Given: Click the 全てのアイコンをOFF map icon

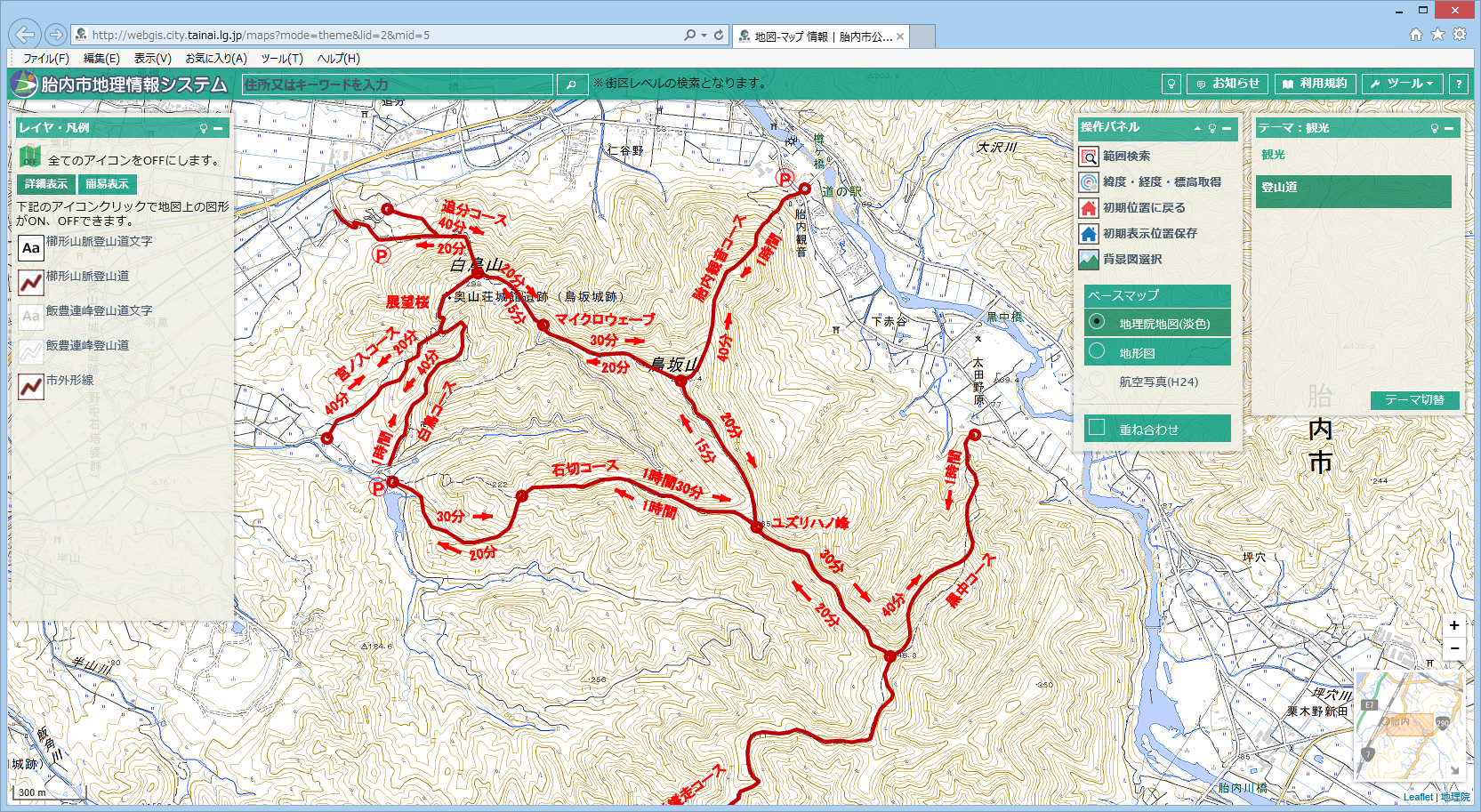Looking at the screenshot, I should point(30,158).
